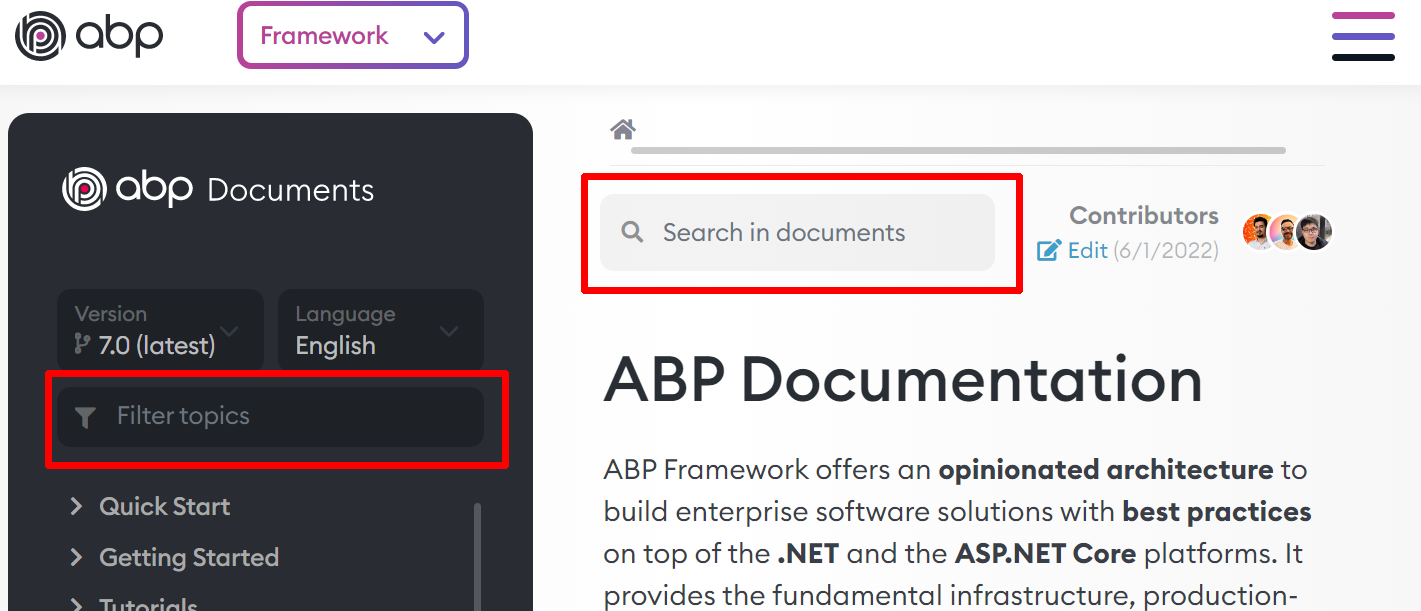Click the filter funnel icon in the sidebar

[85, 416]
